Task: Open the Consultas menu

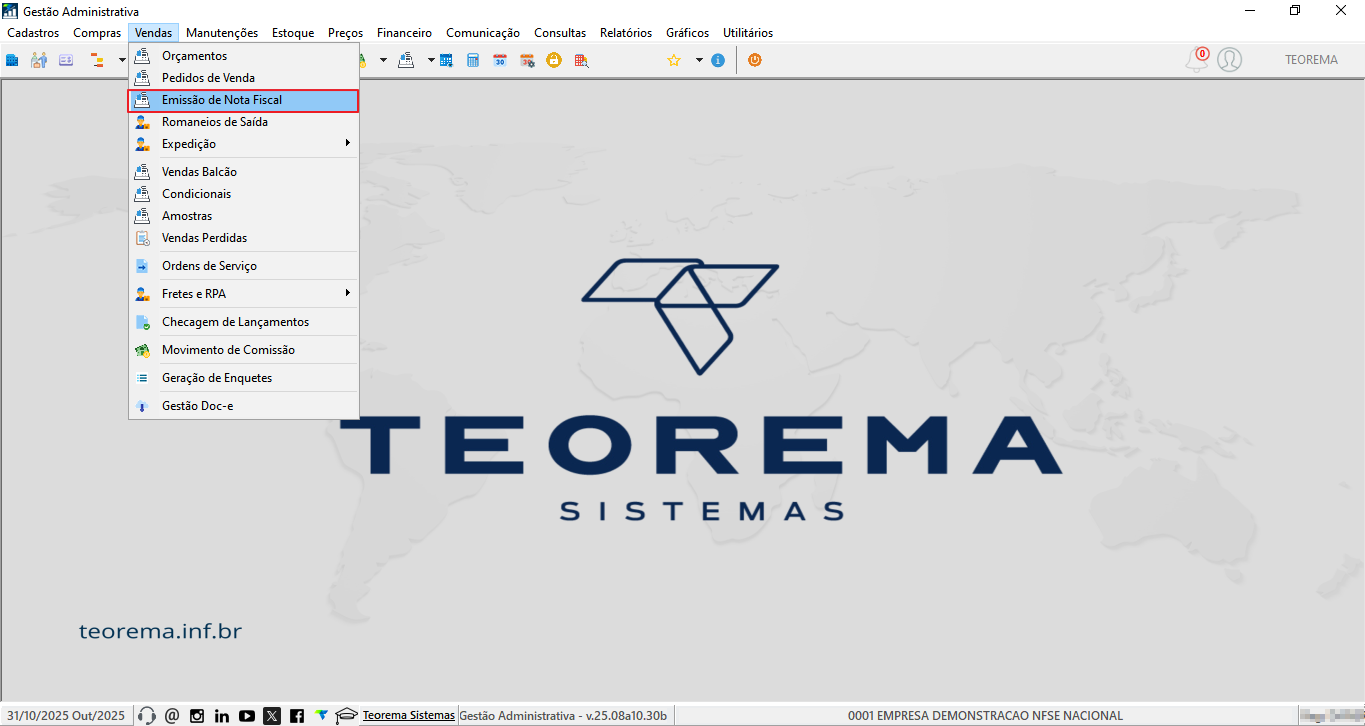Action: [560, 33]
